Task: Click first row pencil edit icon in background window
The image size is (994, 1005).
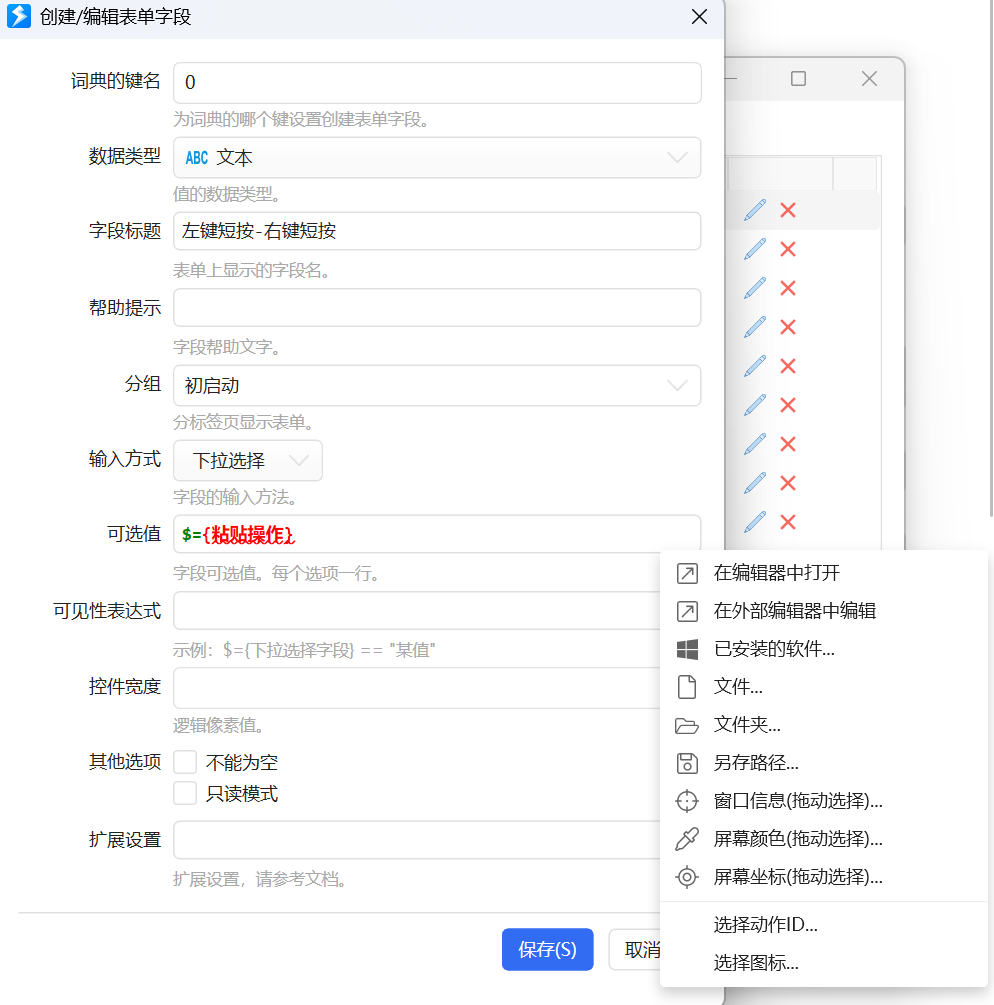Action: pos(755,210)
